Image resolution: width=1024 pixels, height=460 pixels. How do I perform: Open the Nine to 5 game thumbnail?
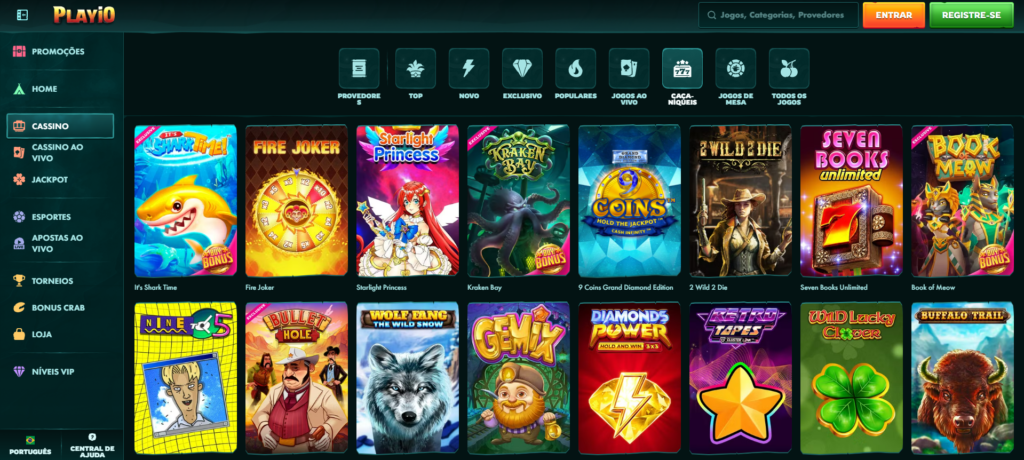(185, 378)
